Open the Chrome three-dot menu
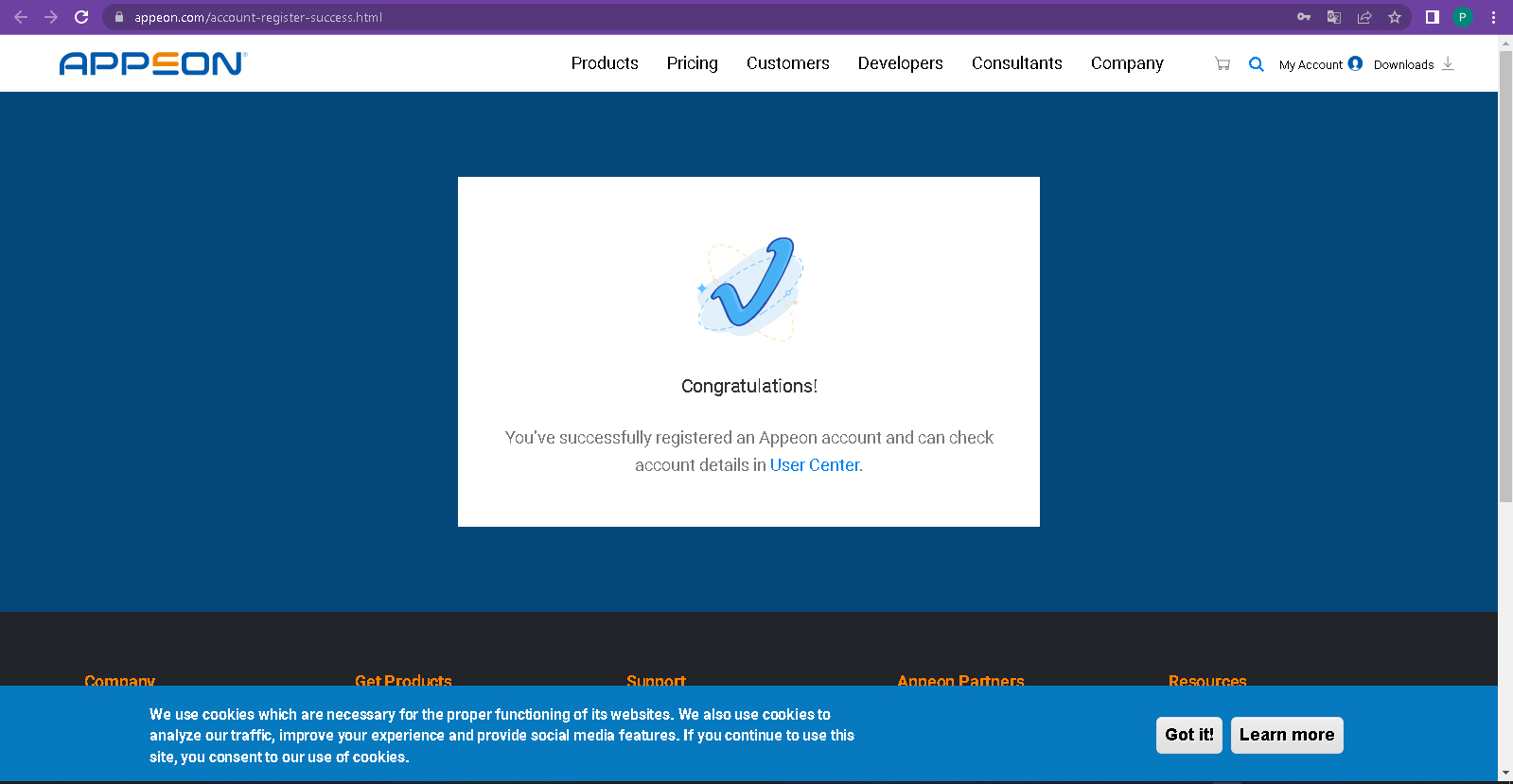This screenshot has width=1513, height=784. coord(1493,17)
